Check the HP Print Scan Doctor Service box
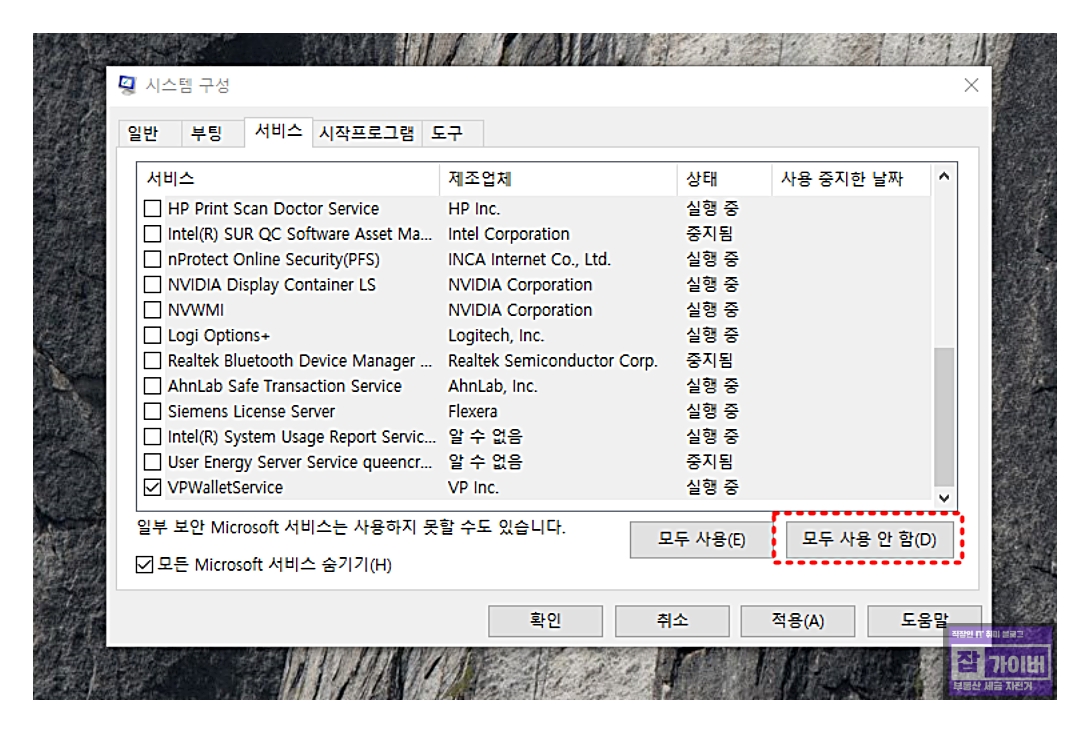Viewport: 1090px width, 733px height. click(152, 208)
